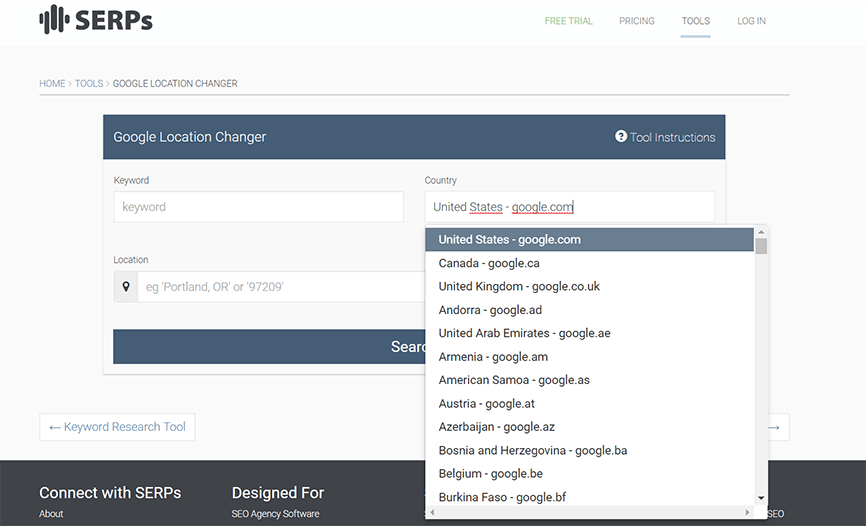Screen dimensions: 866x526
Task: Pick Andorra - google.ad option
Action: click(589, 310)
